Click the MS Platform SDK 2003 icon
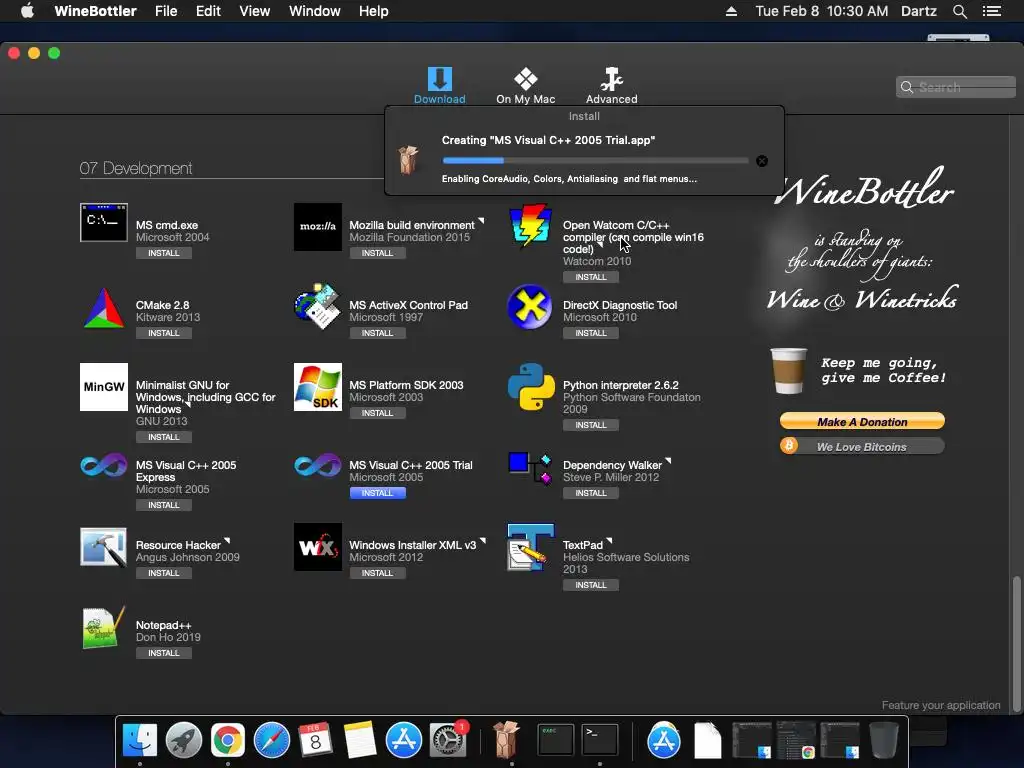 tap(317, 387)
